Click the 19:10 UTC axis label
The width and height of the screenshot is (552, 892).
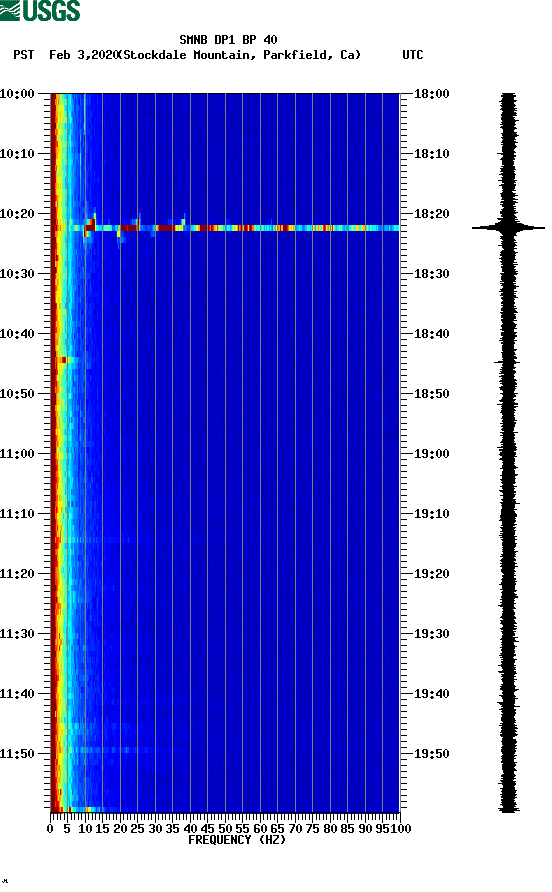(431, 514)
